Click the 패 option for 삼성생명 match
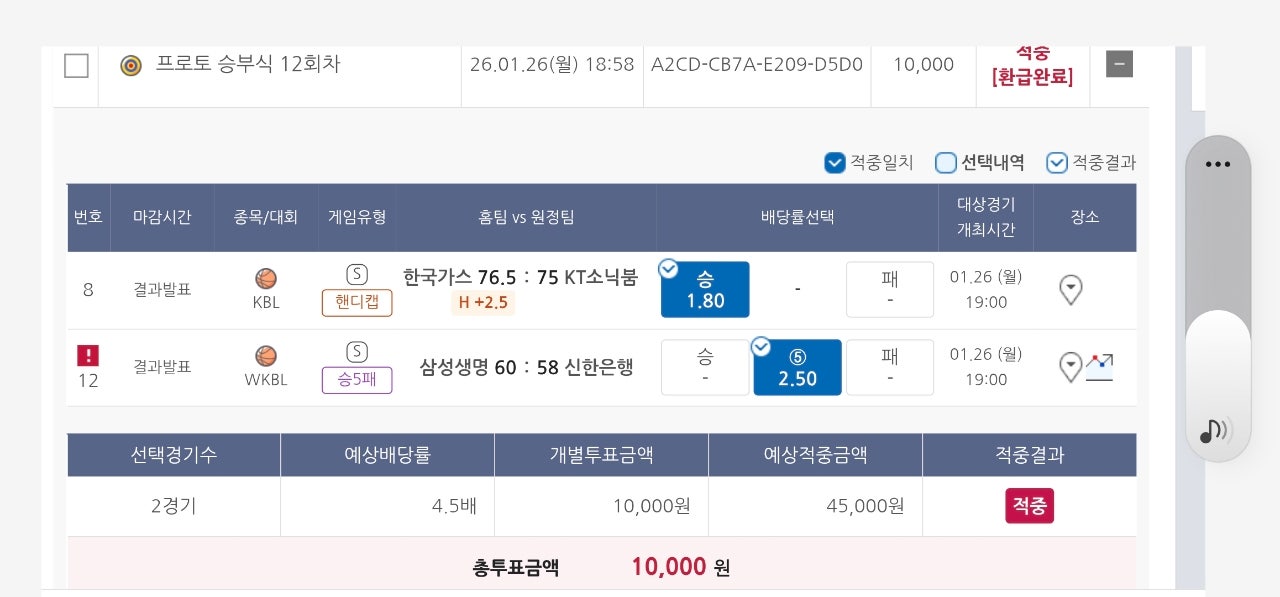The image size is (1280, 597). (x=889, y=367)
